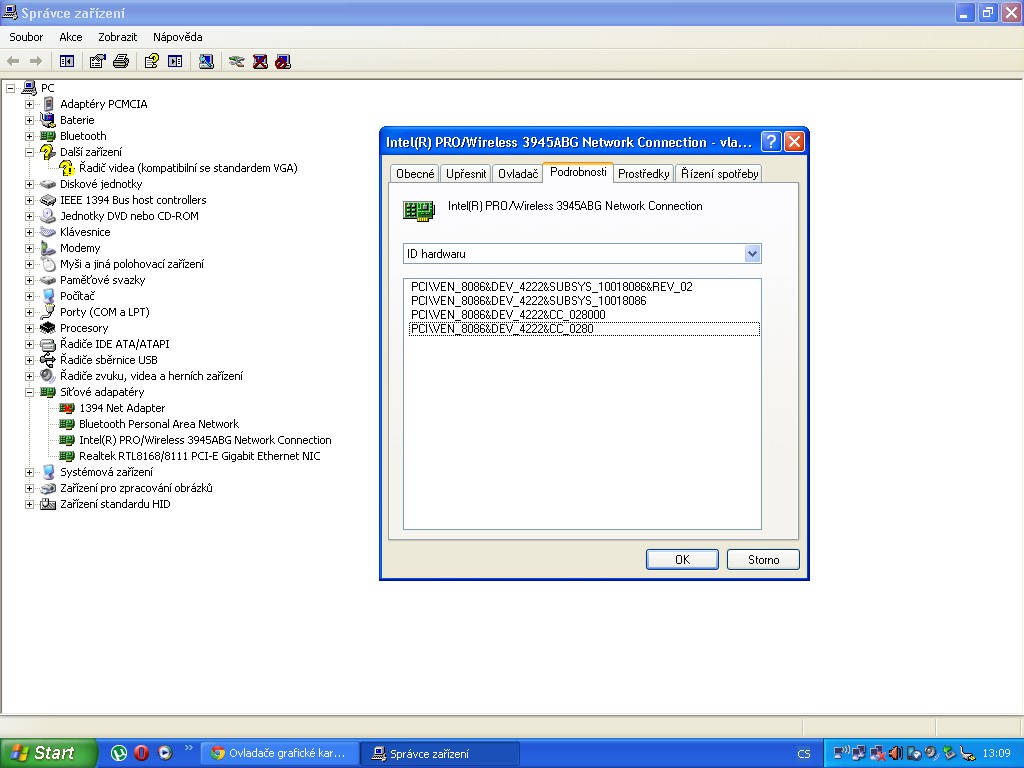Click the Print toolbar icon
The image size is (1024, 768).
121,61
